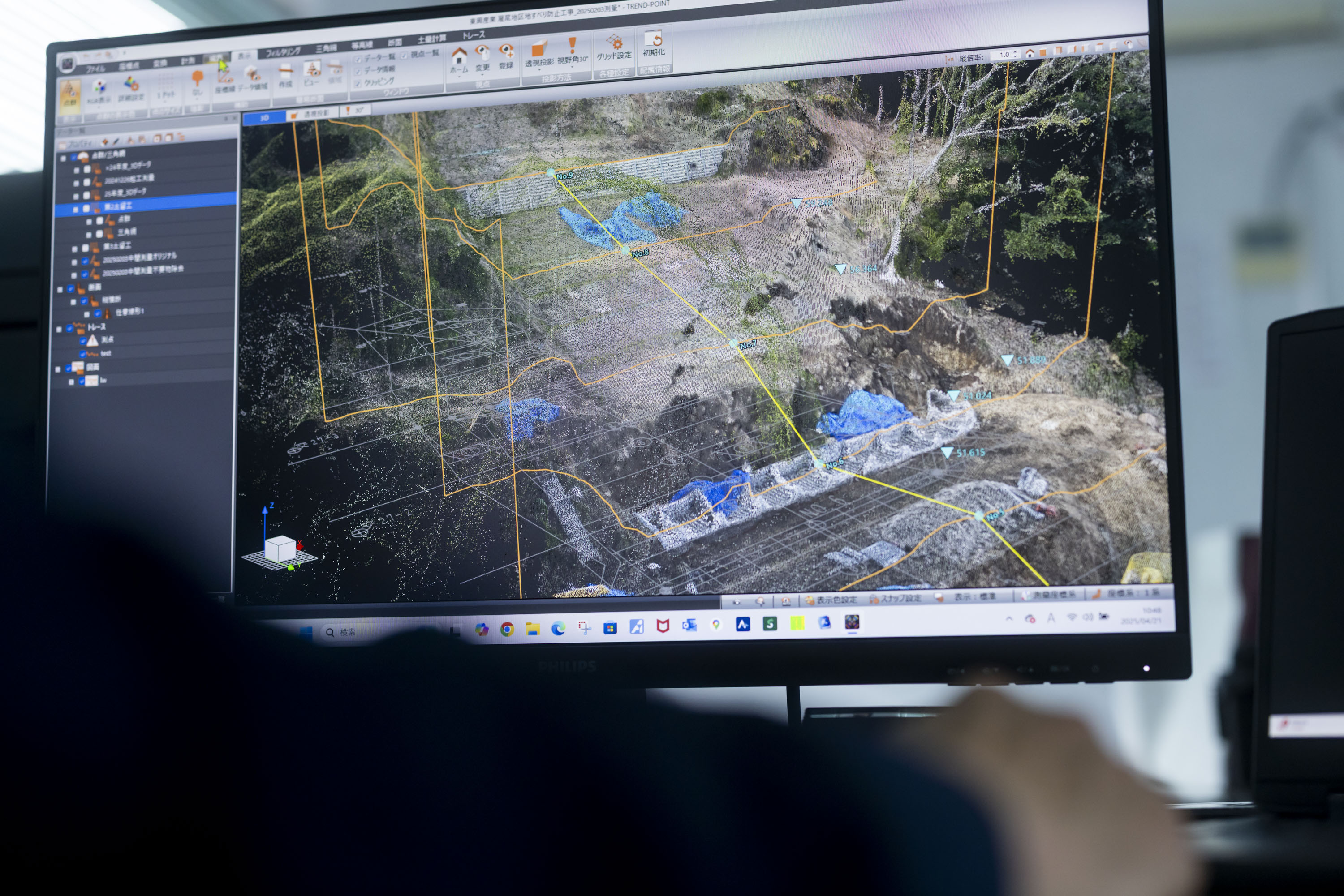Screen dimensions: 1344x896
Task: Open the 三角網 ribbon tab
Action: click(x=326, y=48)
